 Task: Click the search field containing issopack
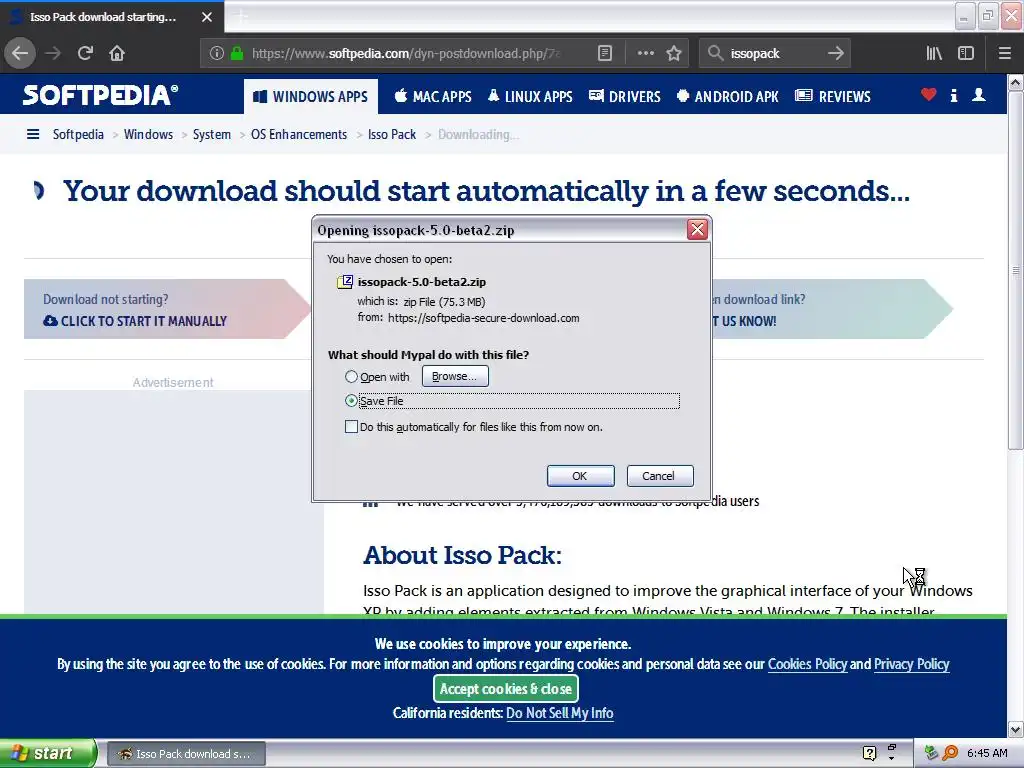[774, 54]
